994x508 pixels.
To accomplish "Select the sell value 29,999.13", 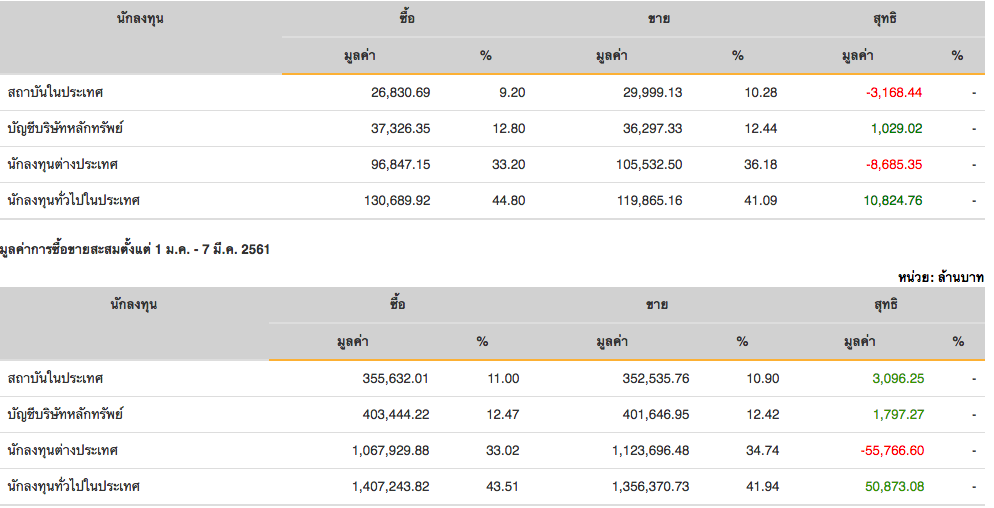I will (x=650, y=92).
